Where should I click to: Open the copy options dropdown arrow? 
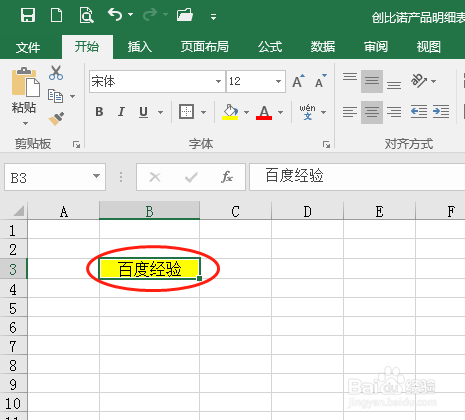[x=72, y=96]
